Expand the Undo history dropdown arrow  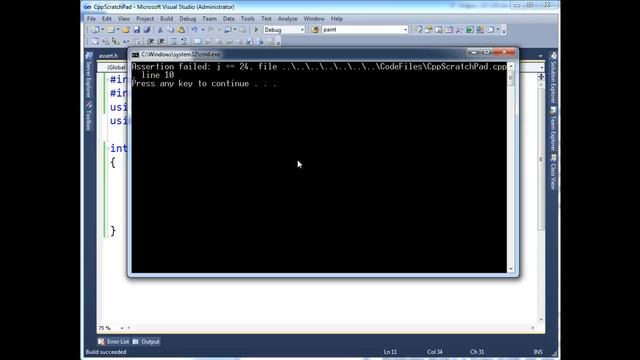pyautogui.click(x=203, y=29)
